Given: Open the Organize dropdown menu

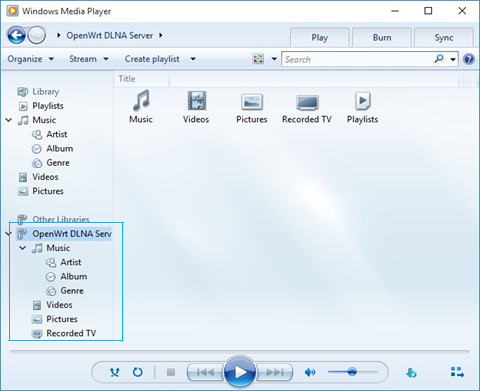Looking at the screenshot, I should coord(31,59).
